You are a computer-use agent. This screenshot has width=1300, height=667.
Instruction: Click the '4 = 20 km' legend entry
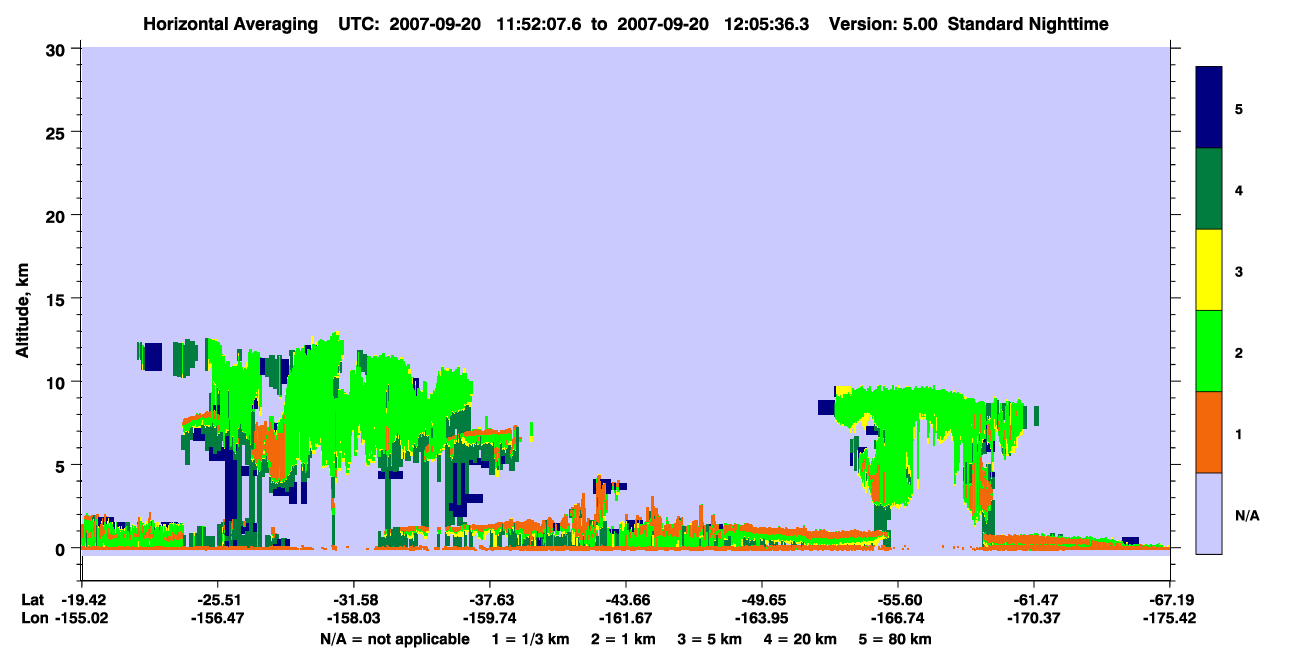tap(799, 639)
